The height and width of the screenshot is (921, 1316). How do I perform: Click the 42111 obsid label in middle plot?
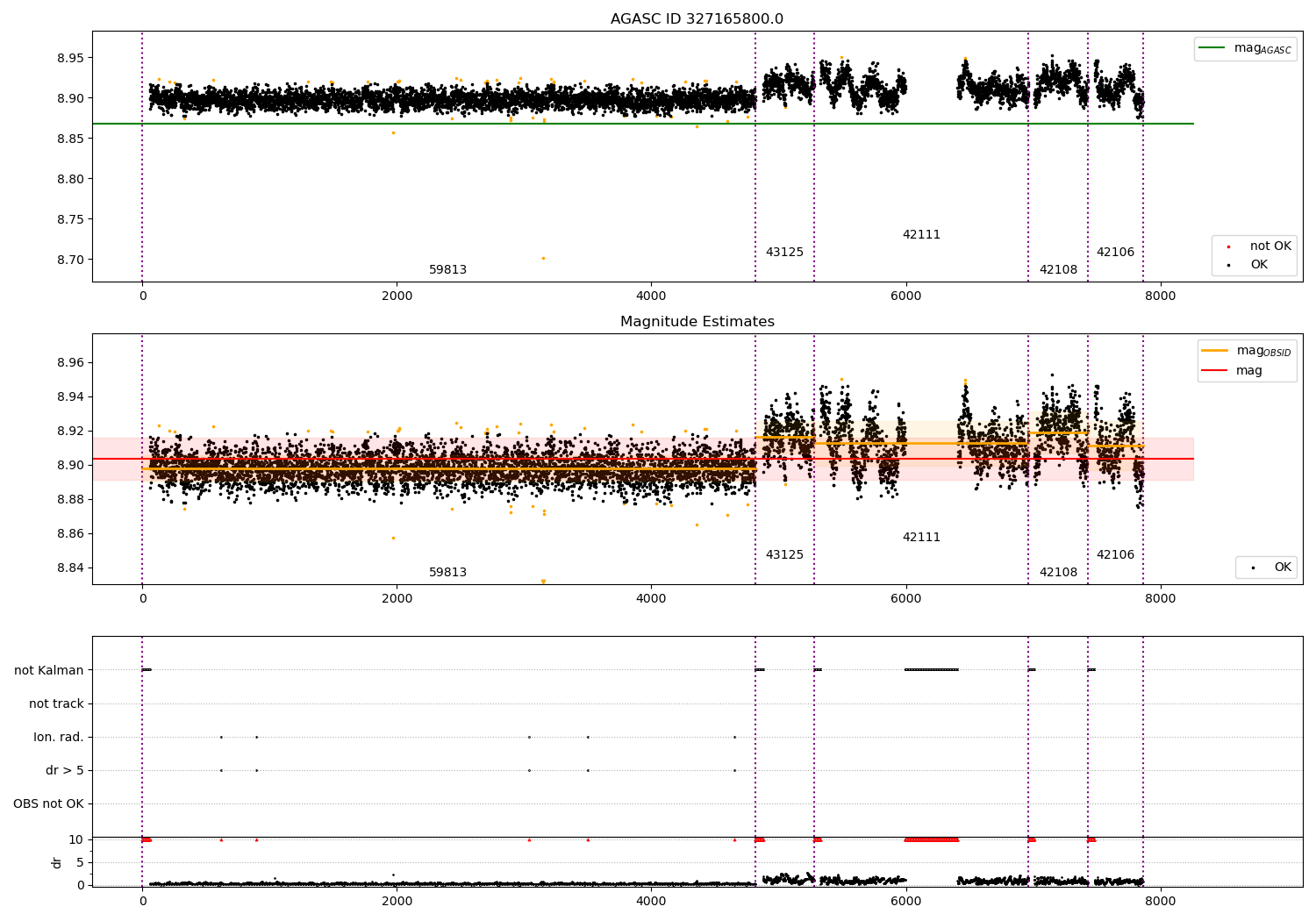pos(921,538)
